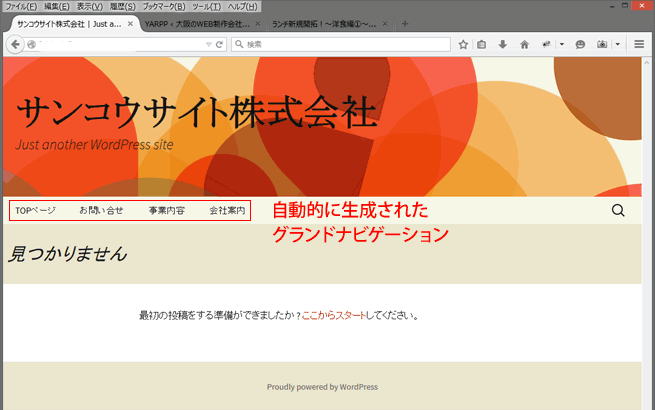Screen dimensions: 655x410
Task: Click the サンコウサイト株式会社 site title
Action: pos(197,112)
